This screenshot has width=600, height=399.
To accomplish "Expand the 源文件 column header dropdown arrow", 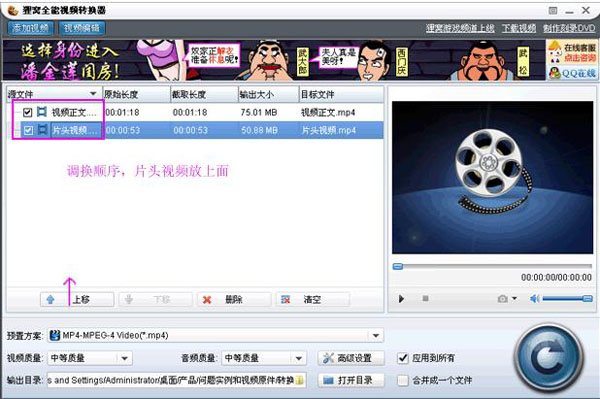I will pyautogui.click(x=93, y=94).
